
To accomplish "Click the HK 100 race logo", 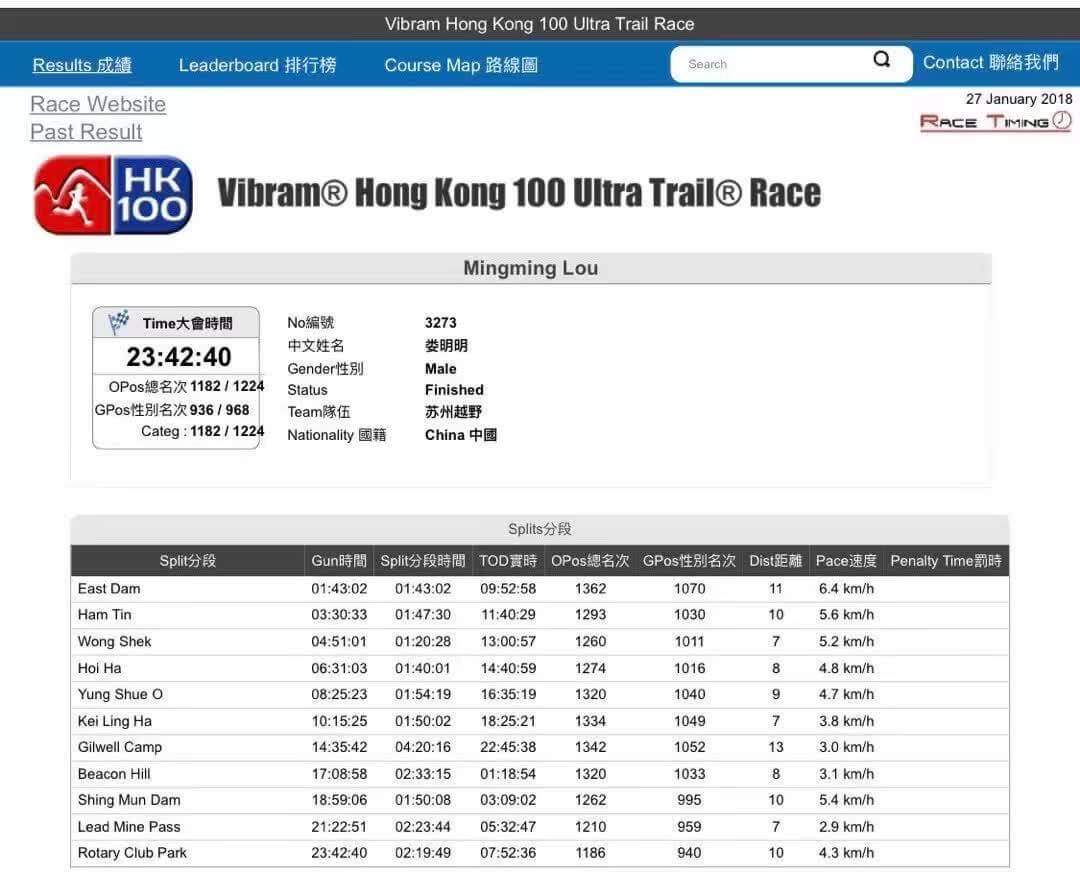I will click(113, 195).
